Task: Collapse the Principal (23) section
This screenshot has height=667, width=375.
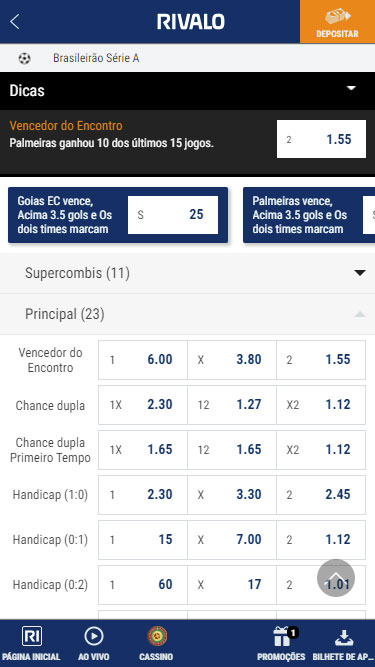Action: tap(188, 314)
